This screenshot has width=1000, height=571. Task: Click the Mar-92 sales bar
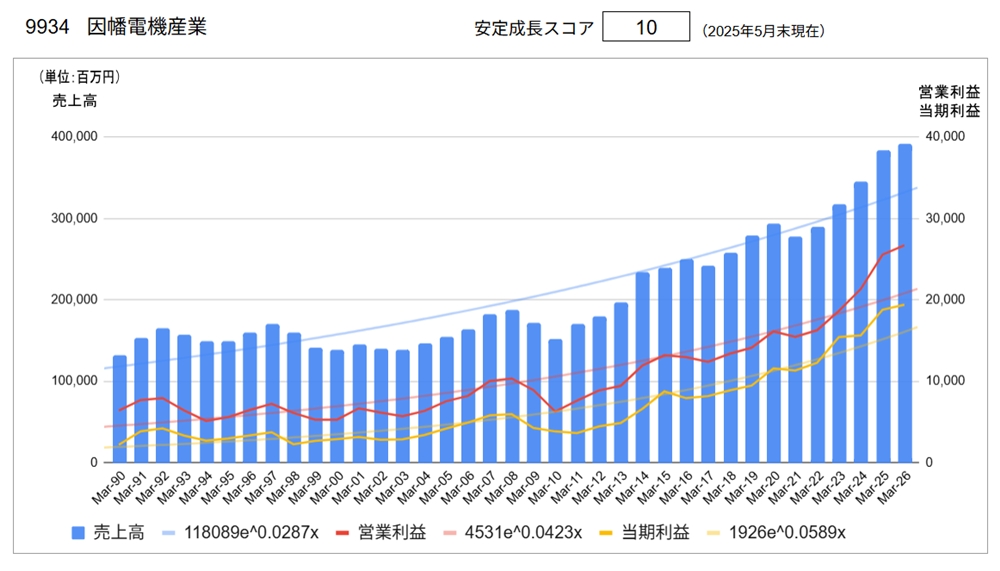coord(163,396)
